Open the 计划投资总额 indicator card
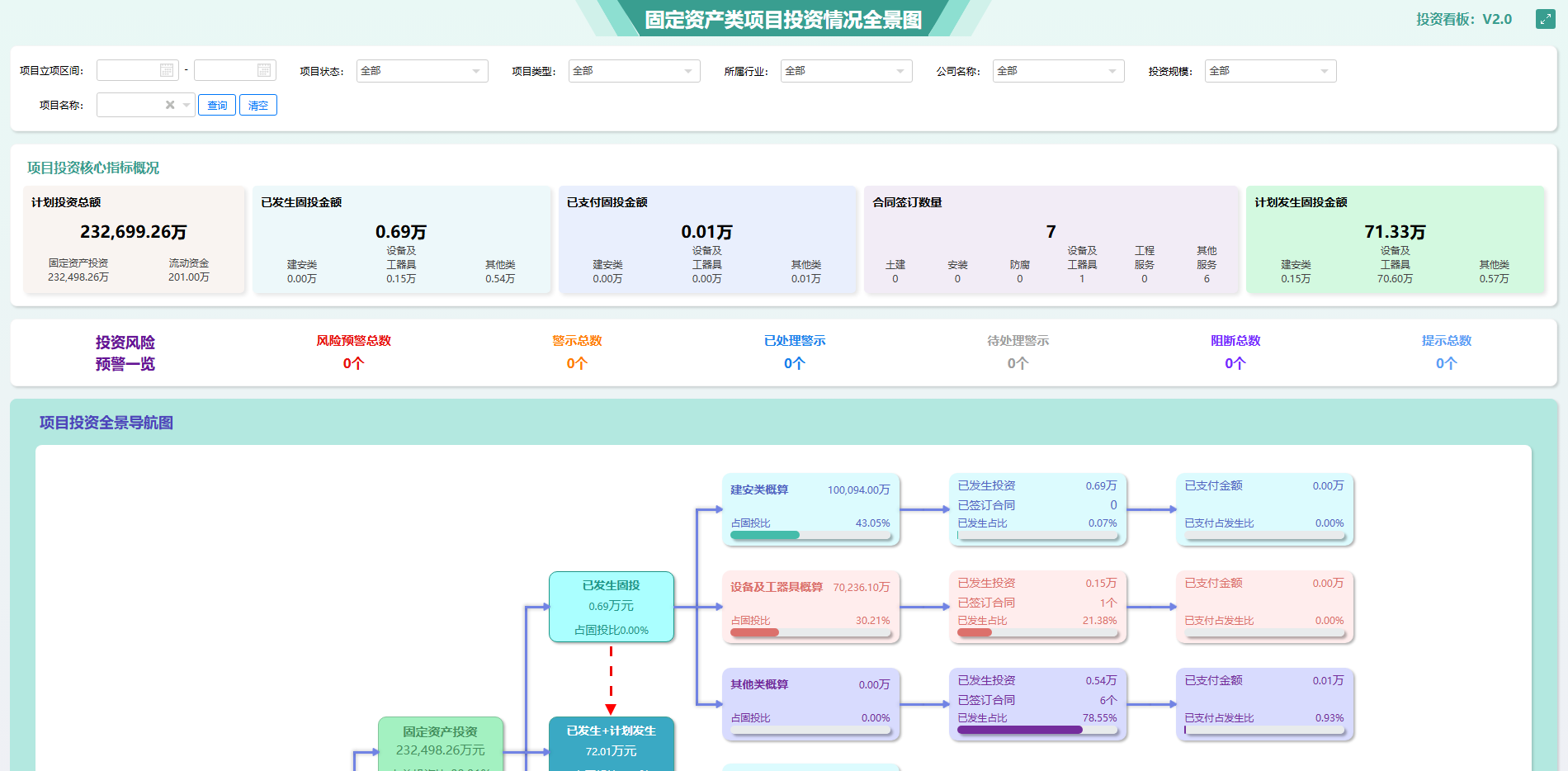 [135, 239]
